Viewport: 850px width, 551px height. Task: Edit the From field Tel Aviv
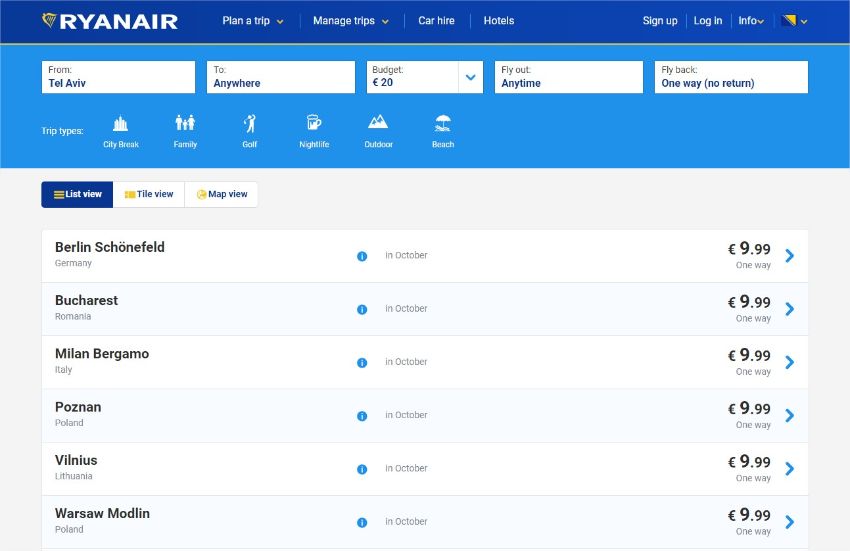(x=118, y=77)
